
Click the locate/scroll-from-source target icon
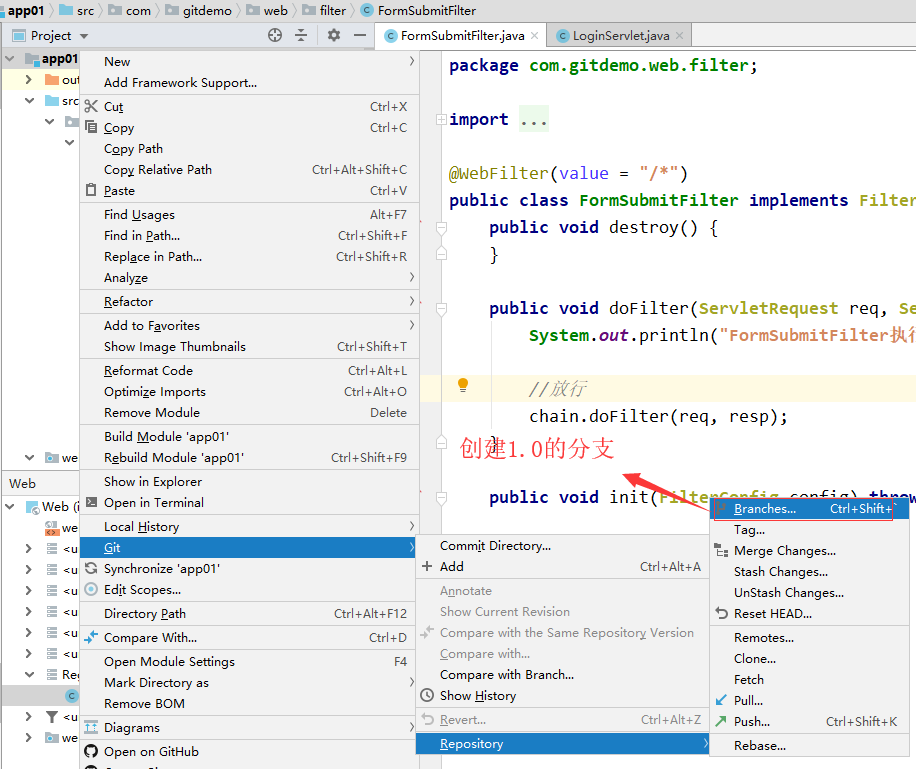(275, 36)
